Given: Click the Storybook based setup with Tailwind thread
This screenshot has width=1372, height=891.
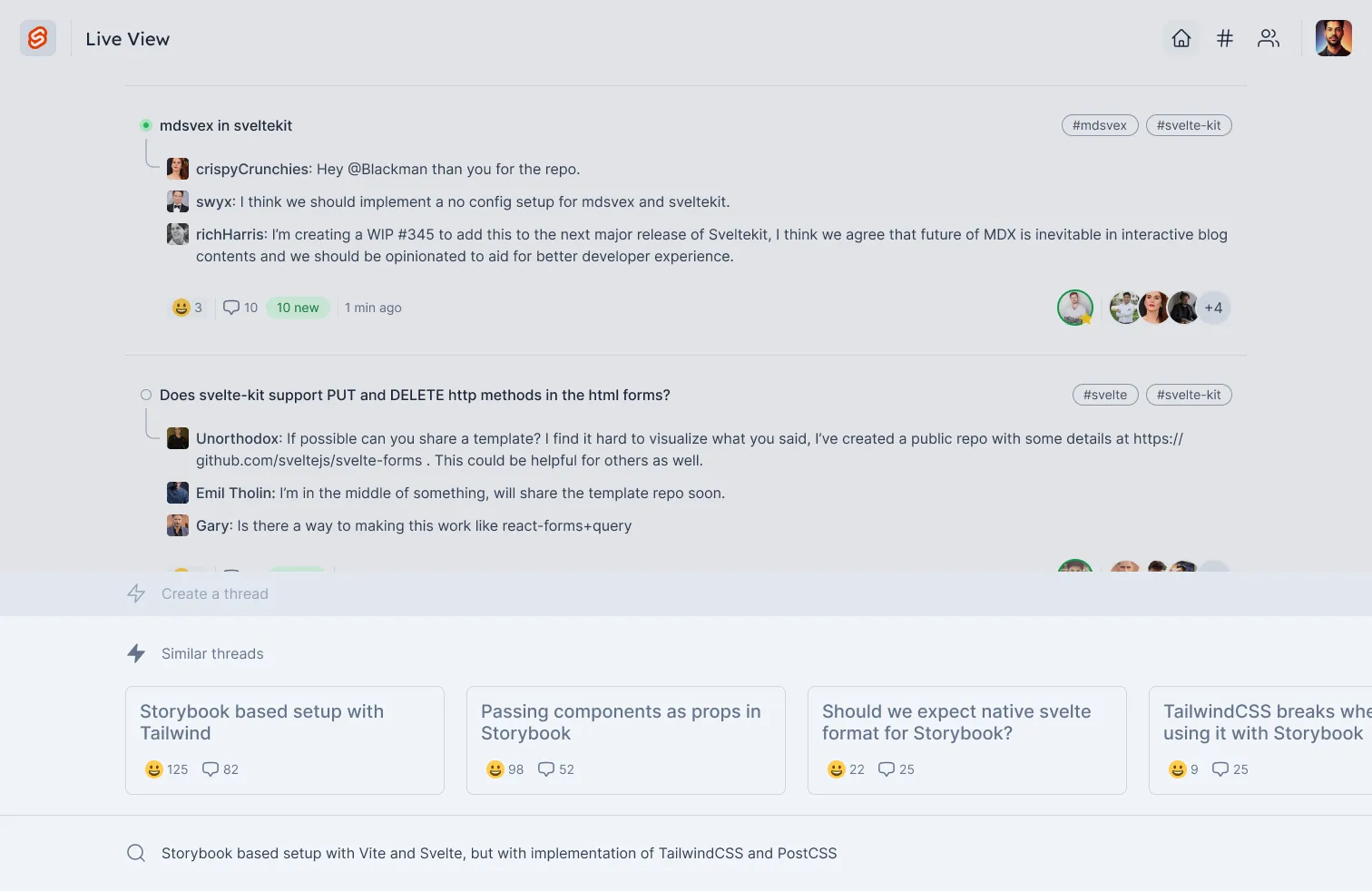Looking at the screenshot, I should click(285, 740).
